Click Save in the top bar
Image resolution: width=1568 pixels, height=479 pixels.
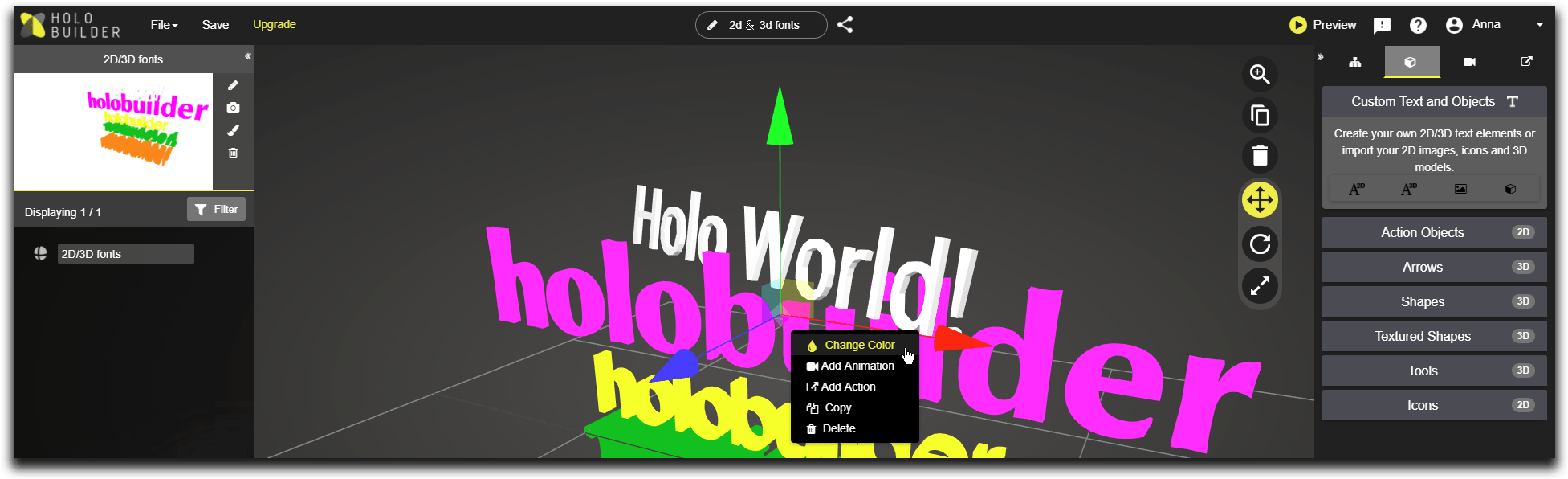(215, 25)
